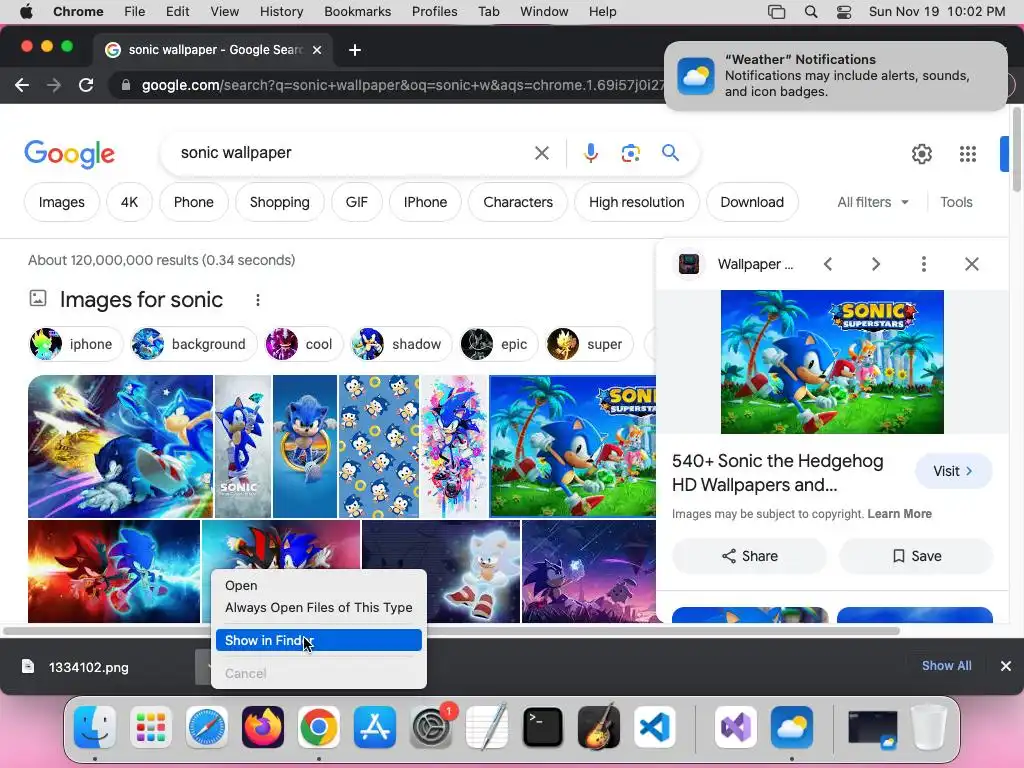Visit the wallpaper source page
The height and width of the screenshot is (768, 1024).
tap(953, 471)
